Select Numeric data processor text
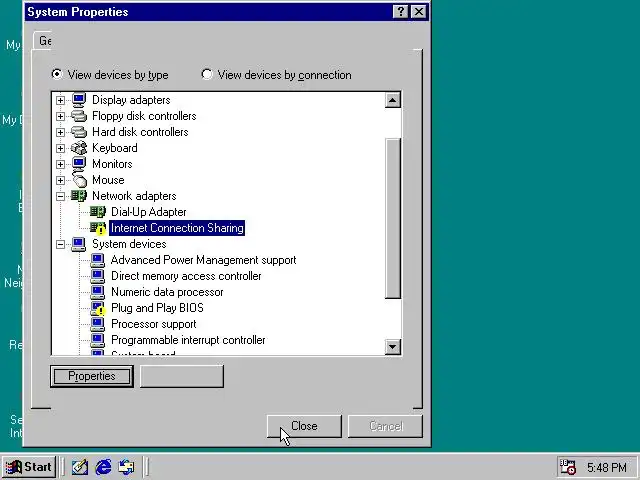The height and width of the screenshot is (480, 640). tap(167, 292)
